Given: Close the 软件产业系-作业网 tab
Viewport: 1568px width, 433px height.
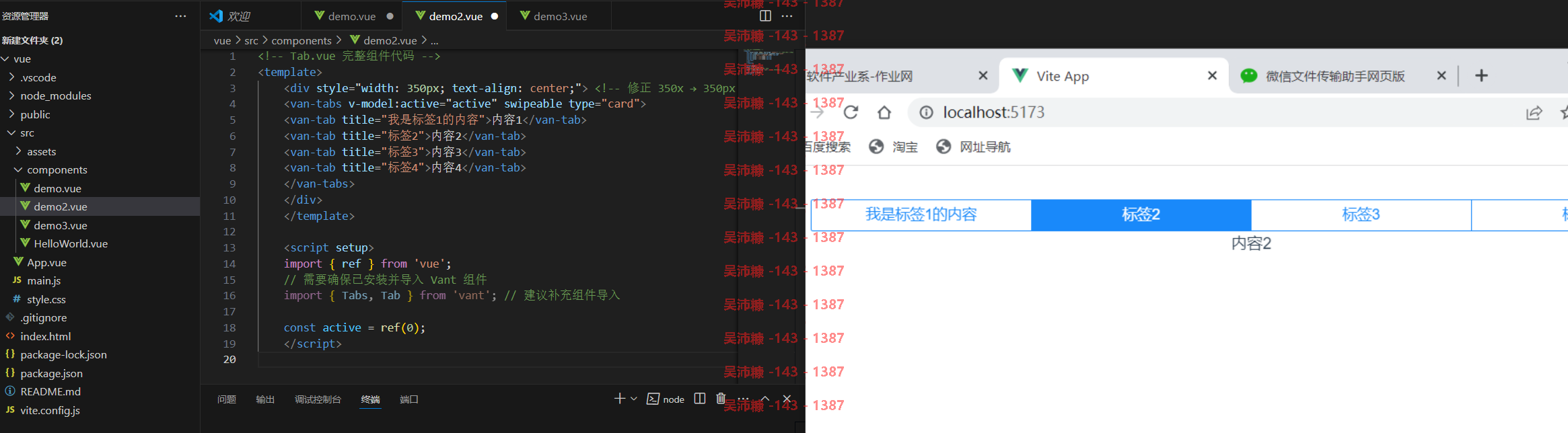Looking at the screenshot, I should pos(983,75).
